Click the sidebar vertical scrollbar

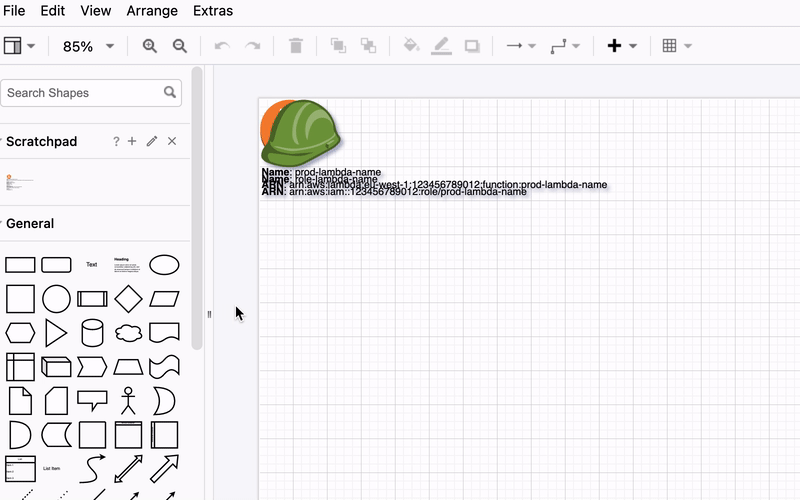(x=197, y=208)
